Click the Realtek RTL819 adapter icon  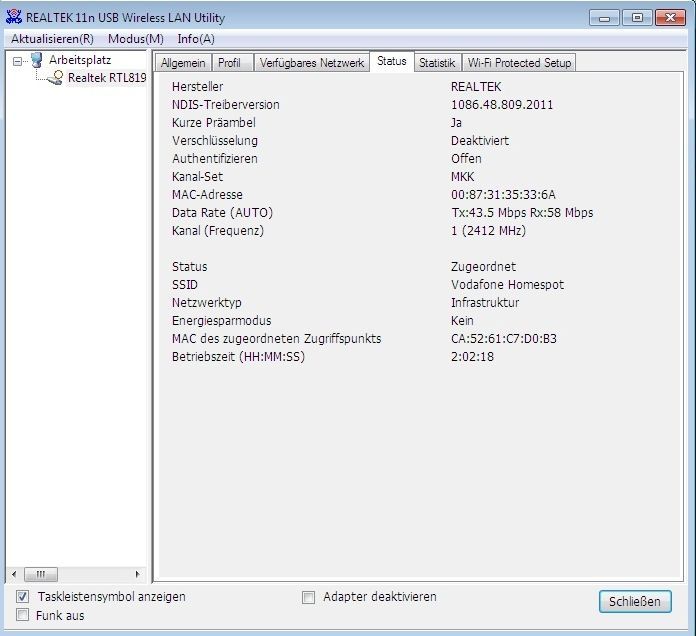pos(55,78)
